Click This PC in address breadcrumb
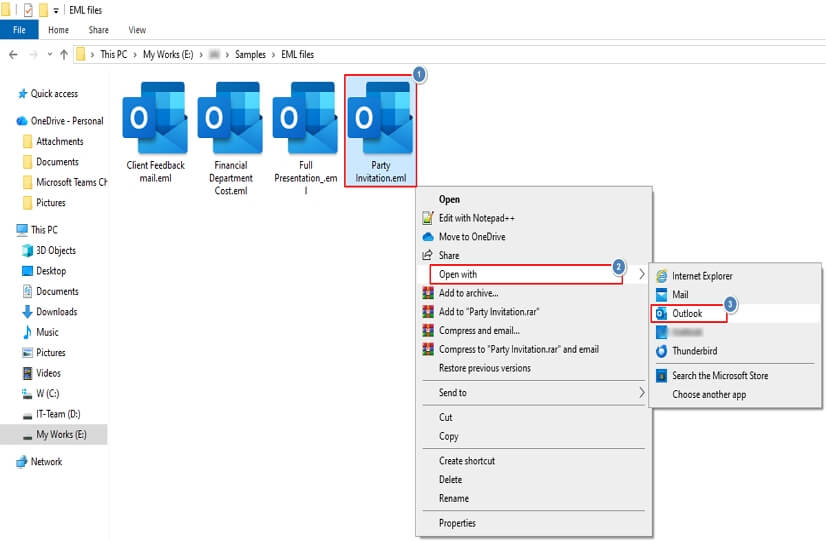826x541 pixels. coord(114,54)
